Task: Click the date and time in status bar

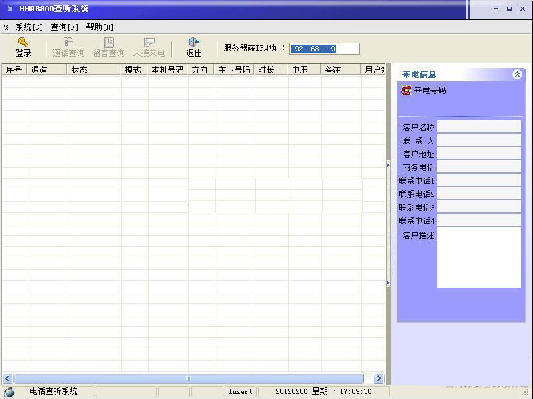Action: click(x=323, y=392)
